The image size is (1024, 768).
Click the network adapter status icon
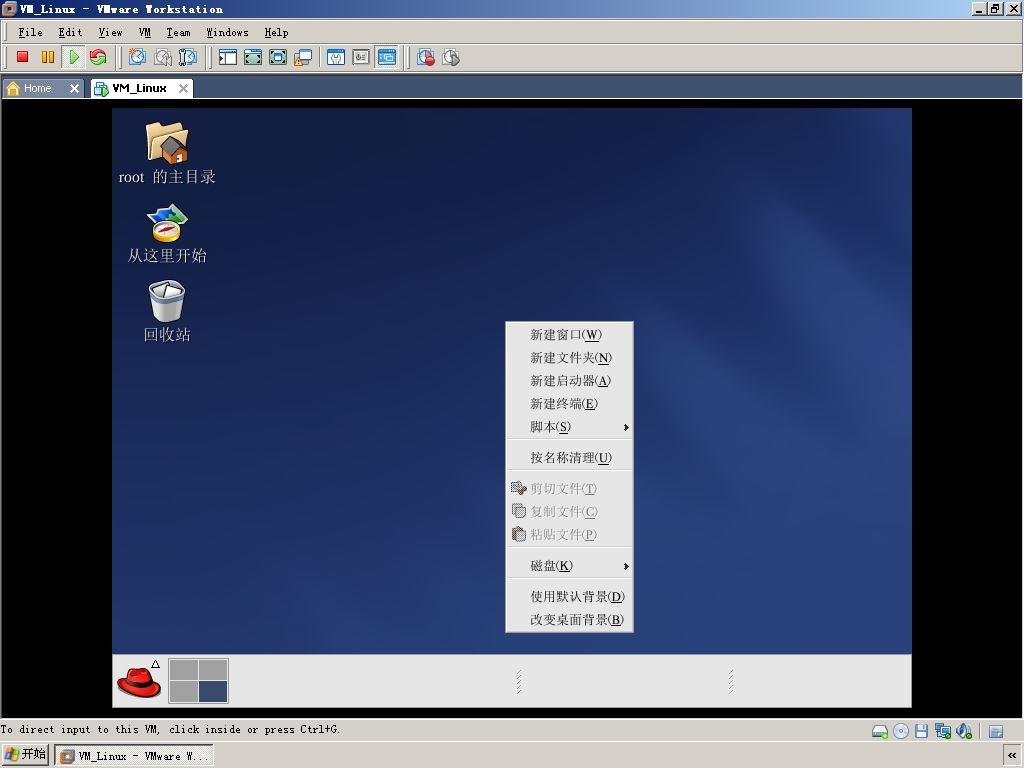pyautogui.click(x=942, y=731)
